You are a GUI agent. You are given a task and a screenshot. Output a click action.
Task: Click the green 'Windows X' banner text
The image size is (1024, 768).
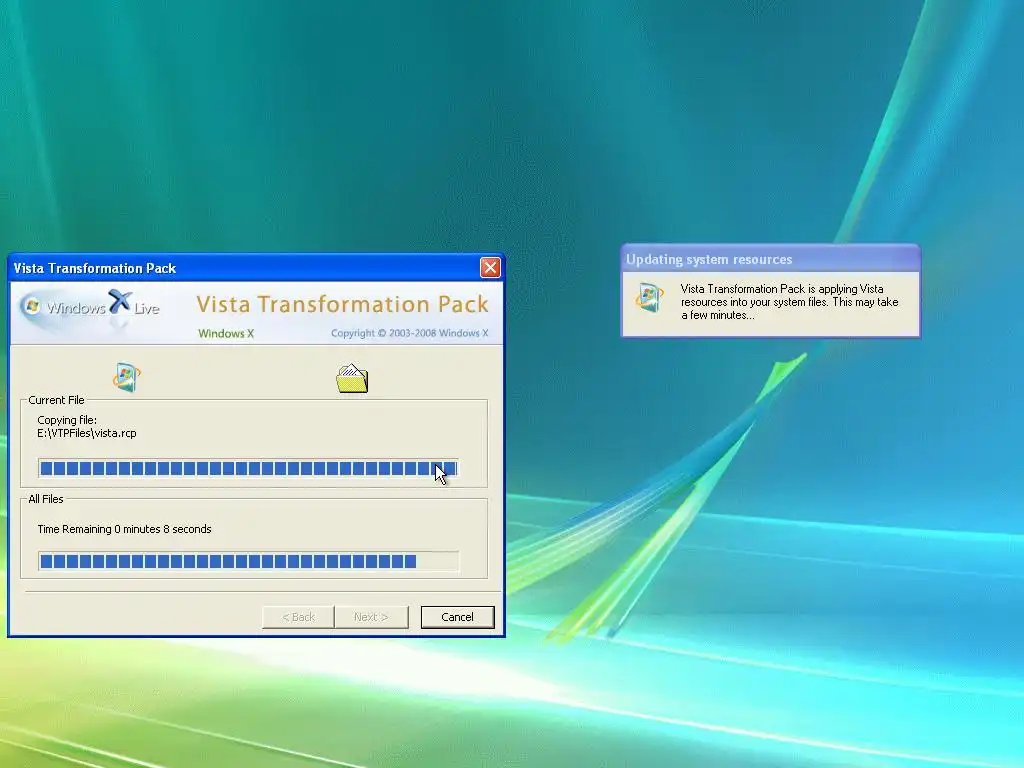(226, 333)
